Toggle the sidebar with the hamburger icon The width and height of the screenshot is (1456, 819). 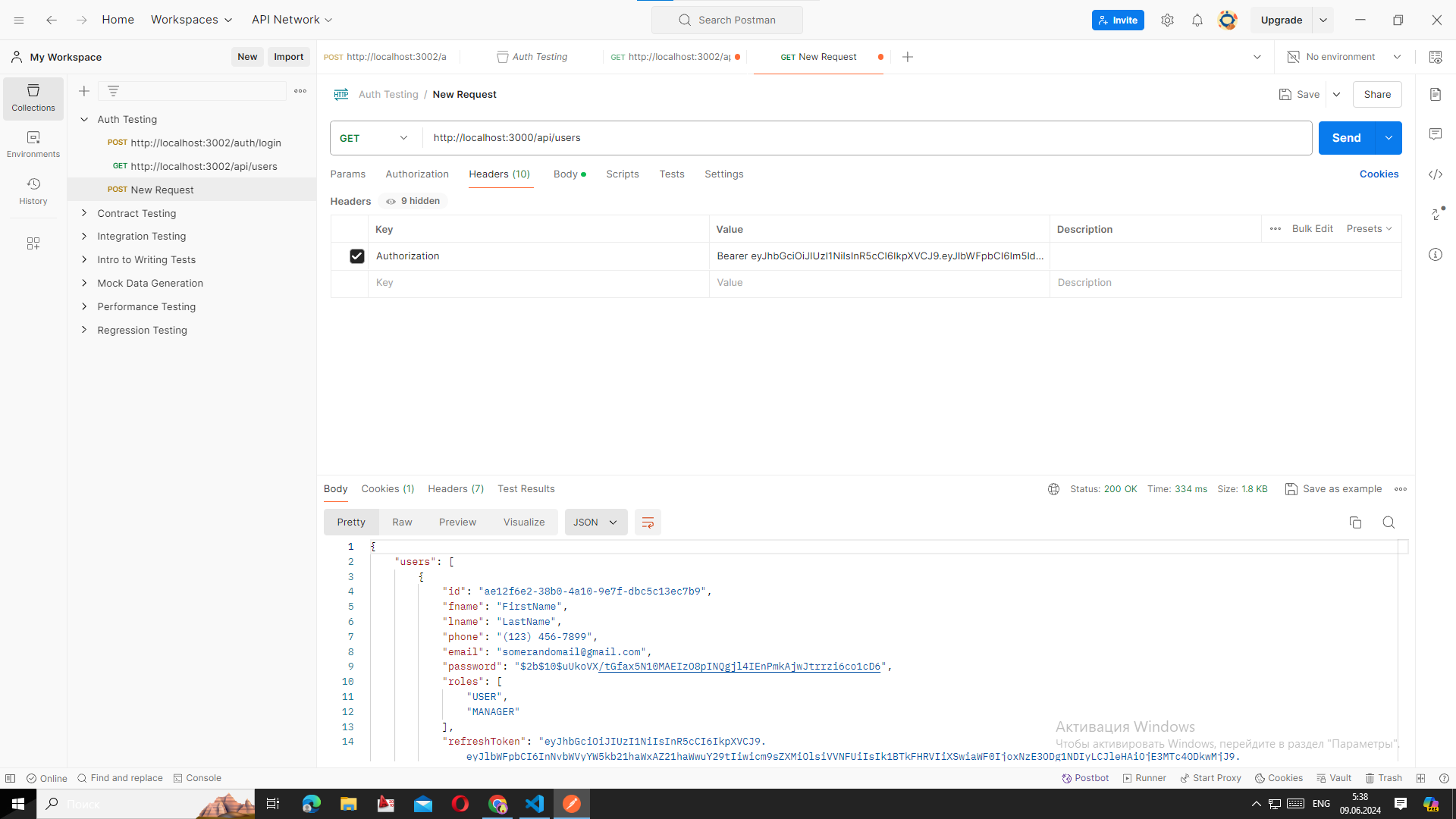19,20
